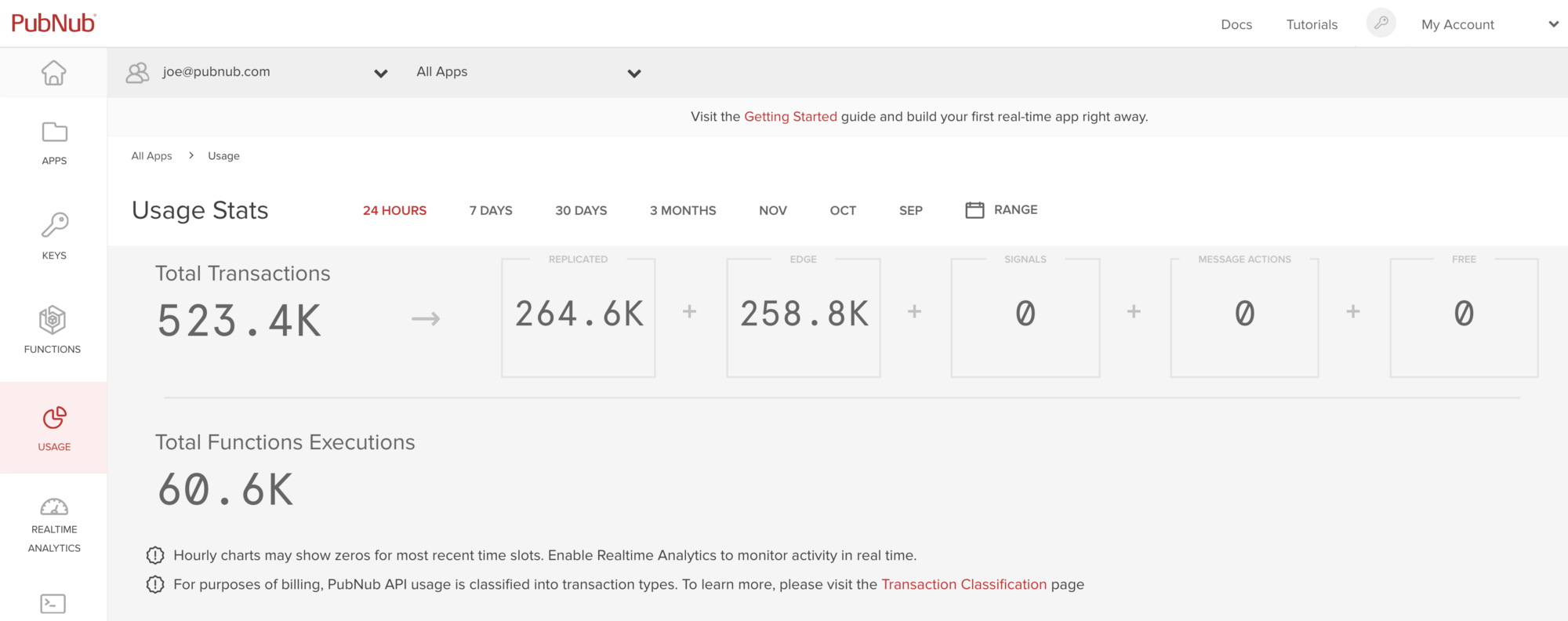Go to Keys section icon
This screenshot has height=621, width=1568.
click(x=54, y=226)
